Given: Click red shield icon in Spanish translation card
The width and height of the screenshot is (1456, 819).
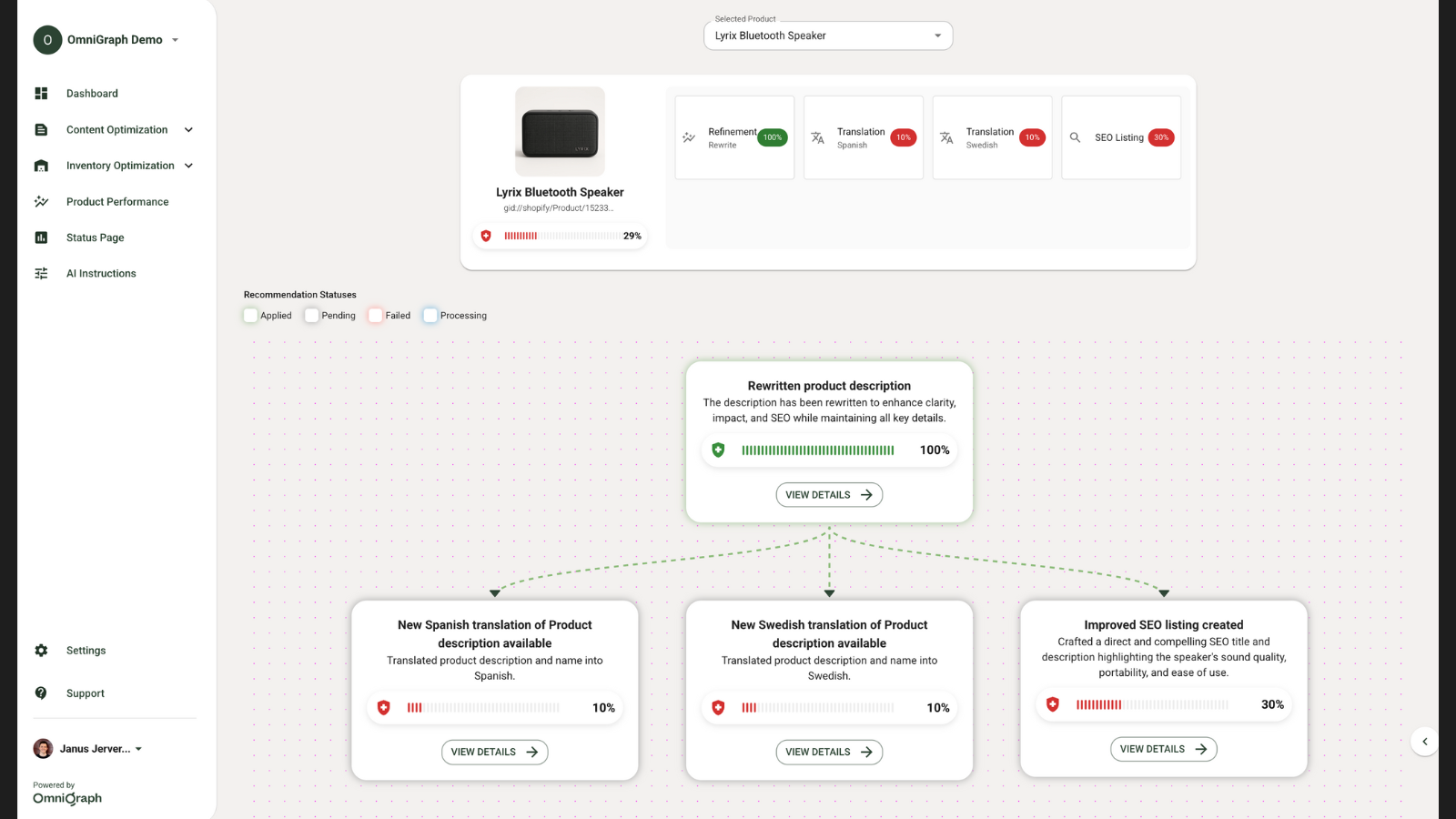Looking at the screenshot, I should click(384, 708).
